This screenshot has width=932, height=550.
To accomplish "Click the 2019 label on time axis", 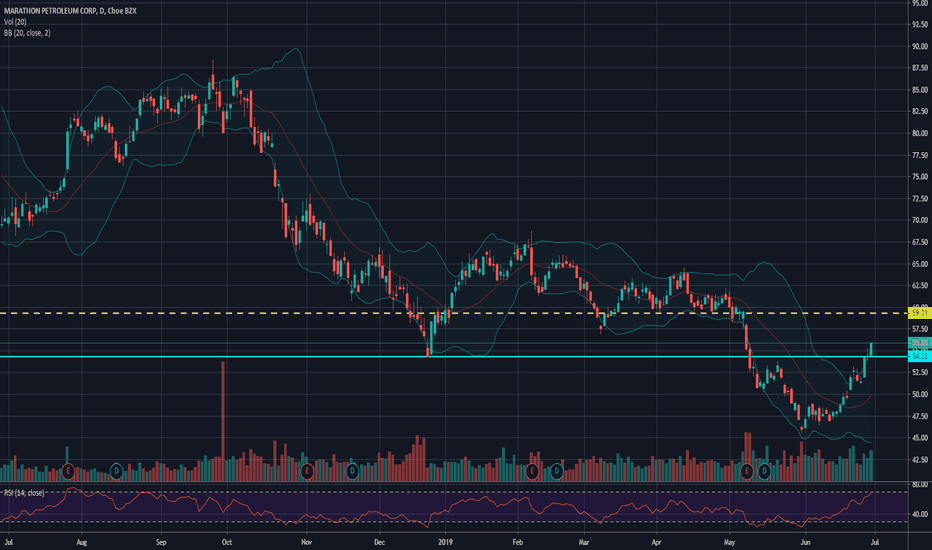I will pos(445,542).
